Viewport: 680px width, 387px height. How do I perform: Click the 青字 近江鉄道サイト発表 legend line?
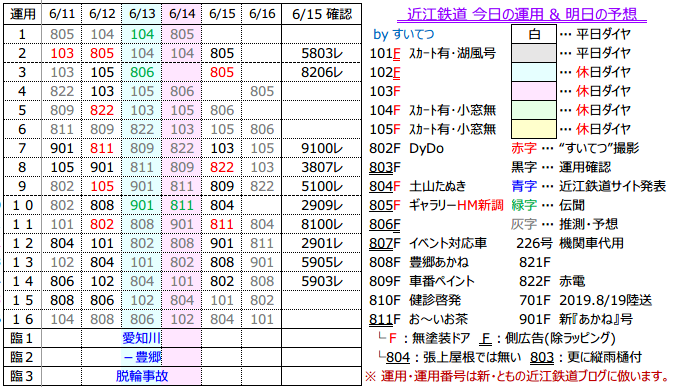(x=588, y=187)
